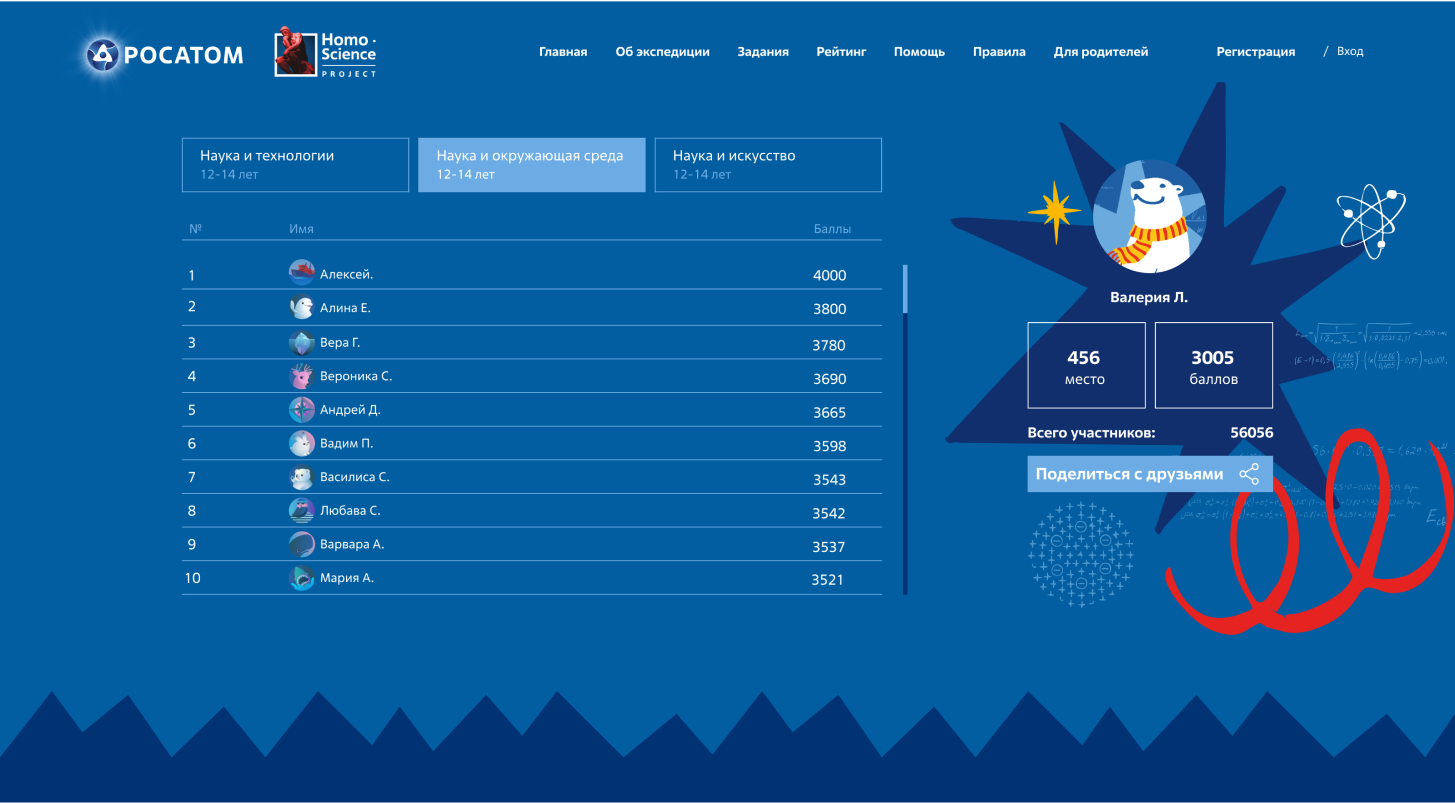Select Вероника С.'s pink avatar icon
This screenshot has width=1455, height=803.
(302, 376)
